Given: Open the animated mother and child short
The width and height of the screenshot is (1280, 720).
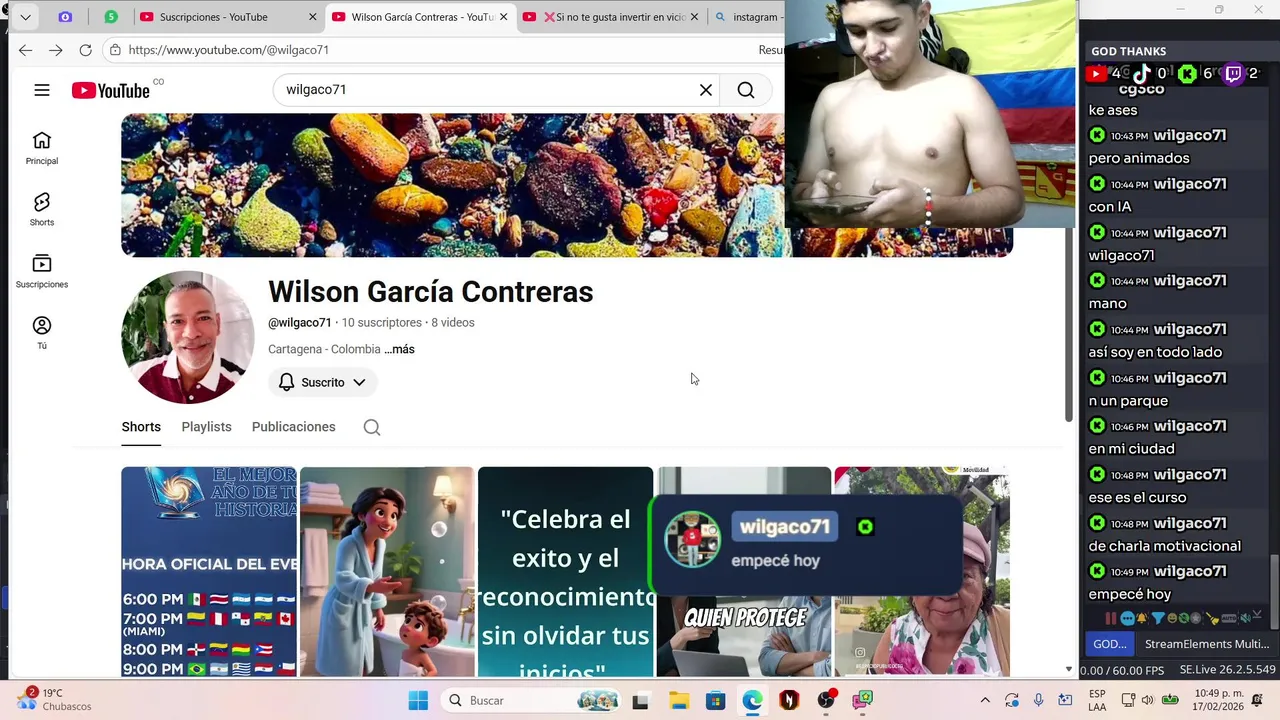Looking at the screenshot, I should pos(387,572).
